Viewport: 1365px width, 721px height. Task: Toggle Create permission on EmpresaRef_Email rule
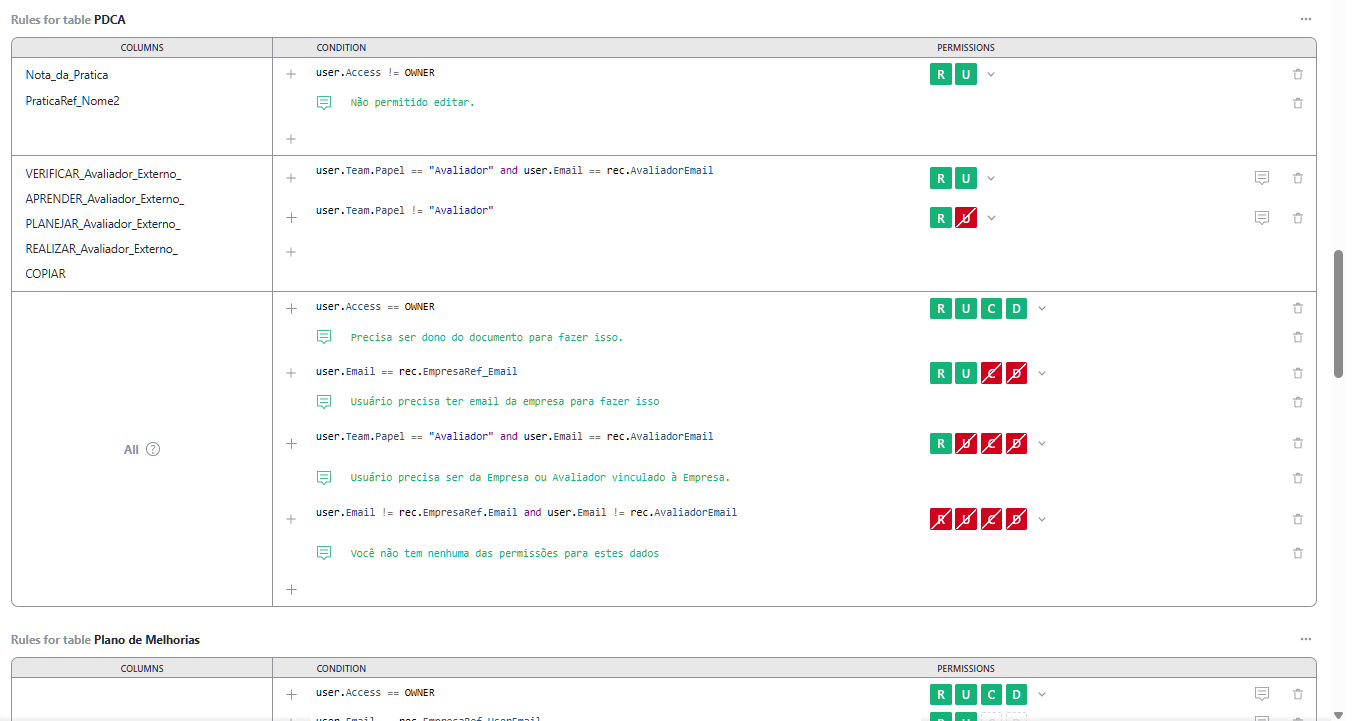[x=991, y=373]
